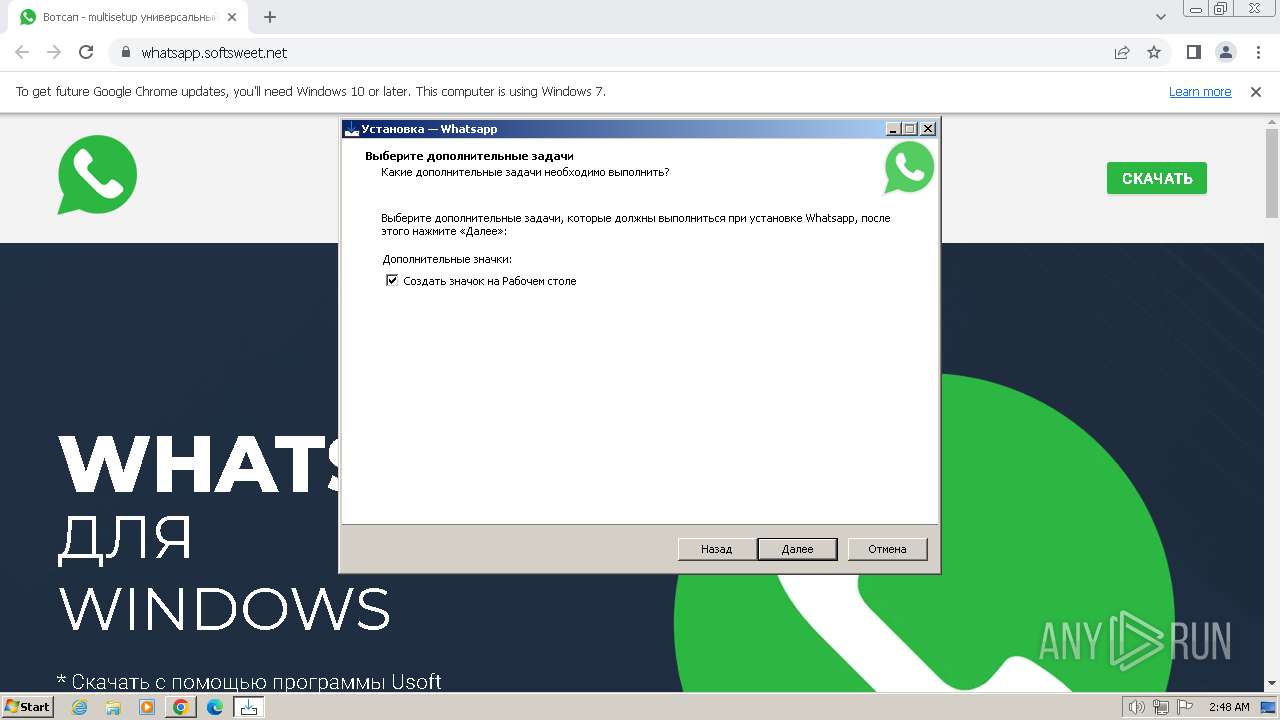Click the green СКАЧАТЬ download button
The width and height of the screenshot is (1280, 720).
[1157, 178]
